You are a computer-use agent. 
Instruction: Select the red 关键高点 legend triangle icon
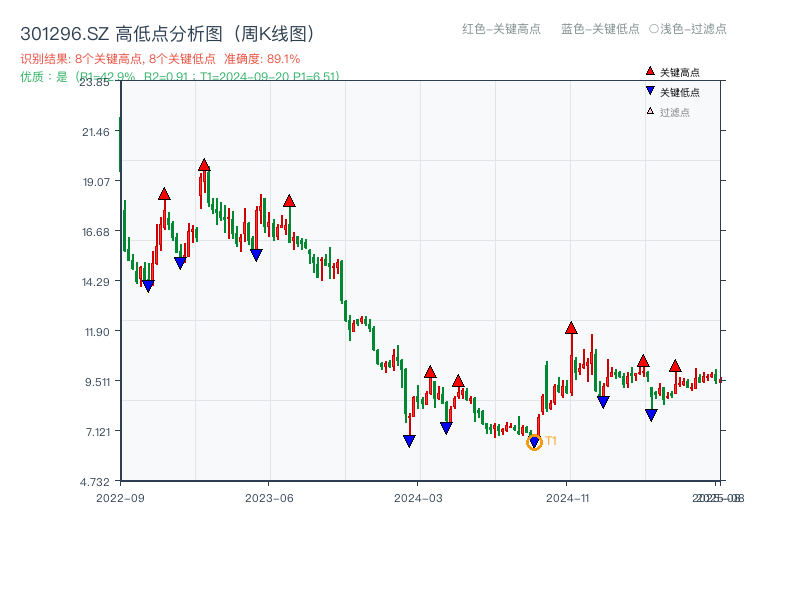coord(650,71)
